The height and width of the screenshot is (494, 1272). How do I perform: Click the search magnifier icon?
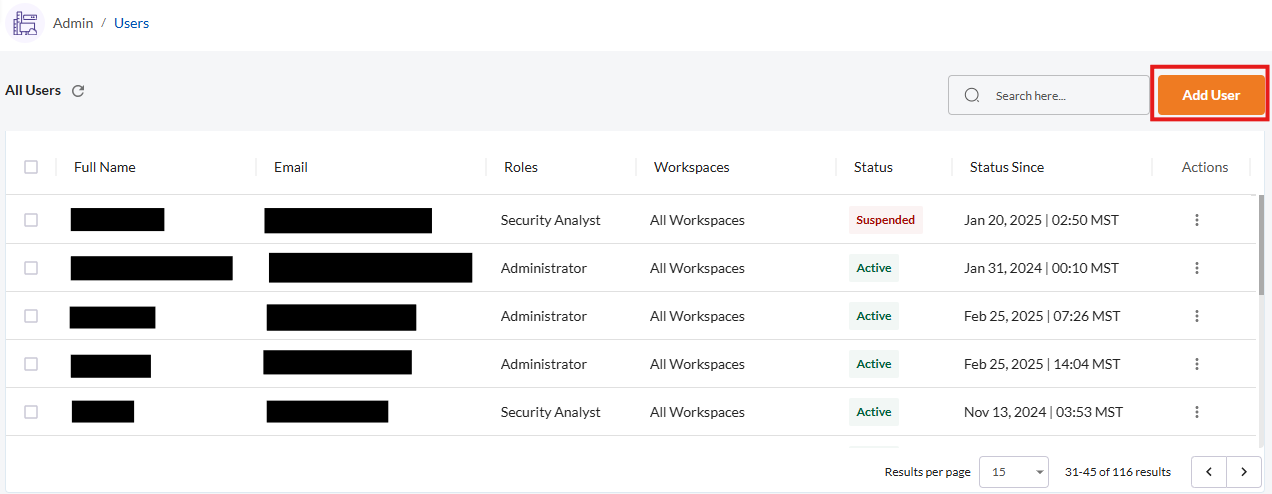click(x=972, y=95)
